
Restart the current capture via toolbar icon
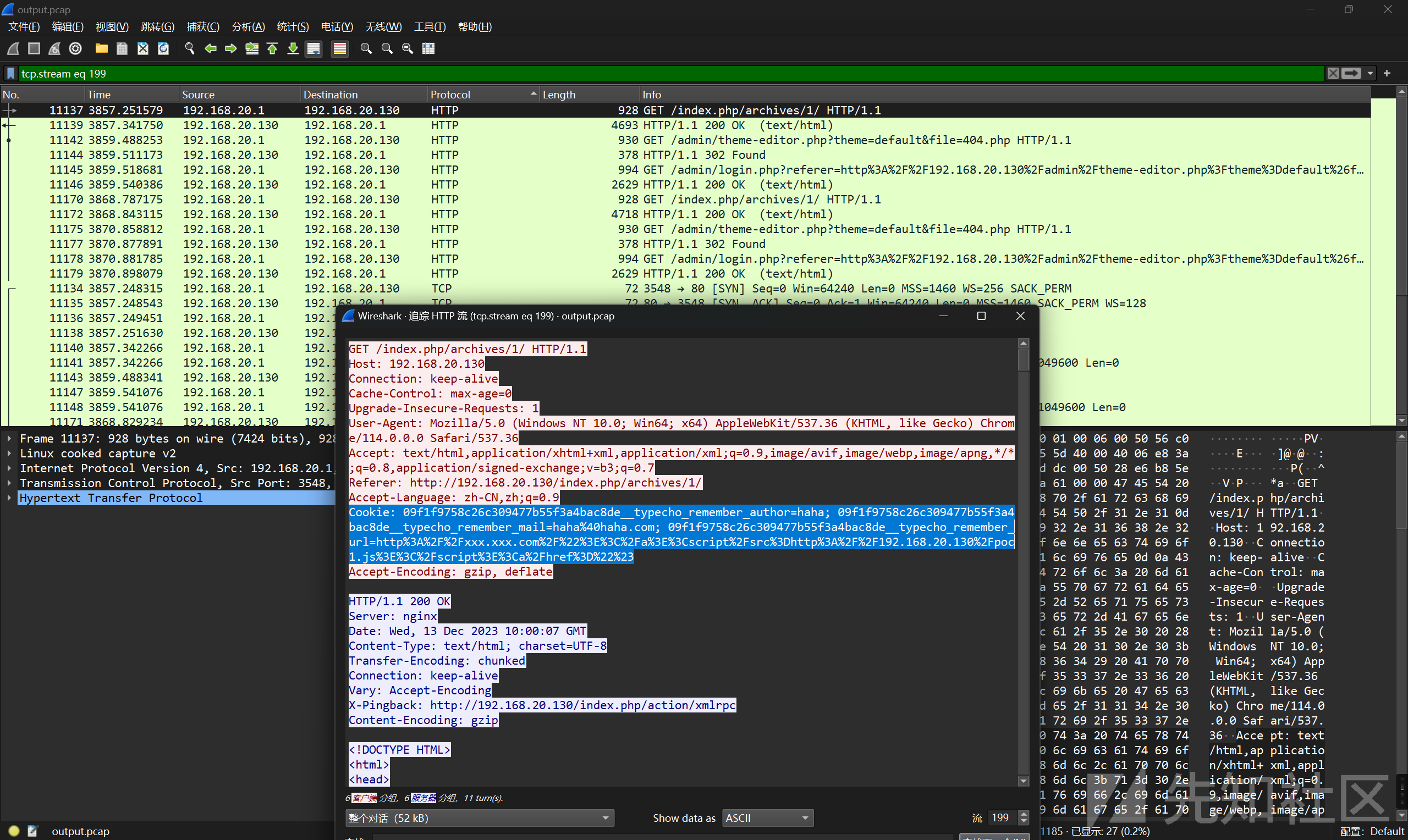click(x=54, y=49)
